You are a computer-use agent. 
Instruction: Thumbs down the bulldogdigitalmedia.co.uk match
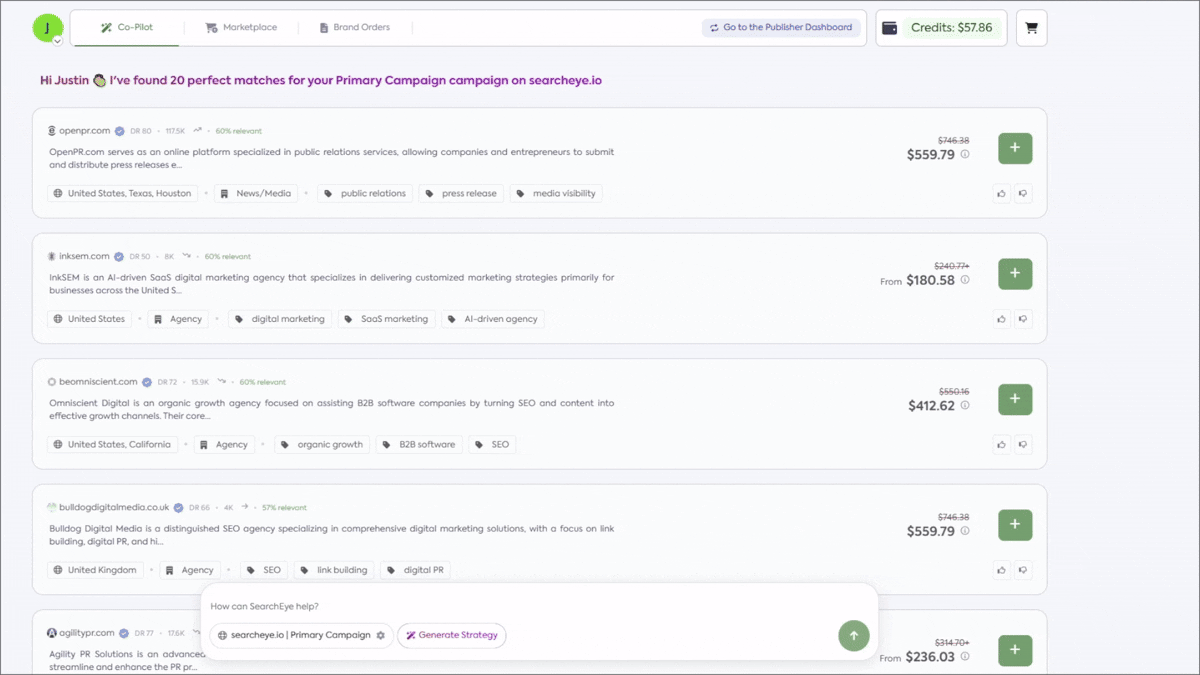(x=1022, y=570)
